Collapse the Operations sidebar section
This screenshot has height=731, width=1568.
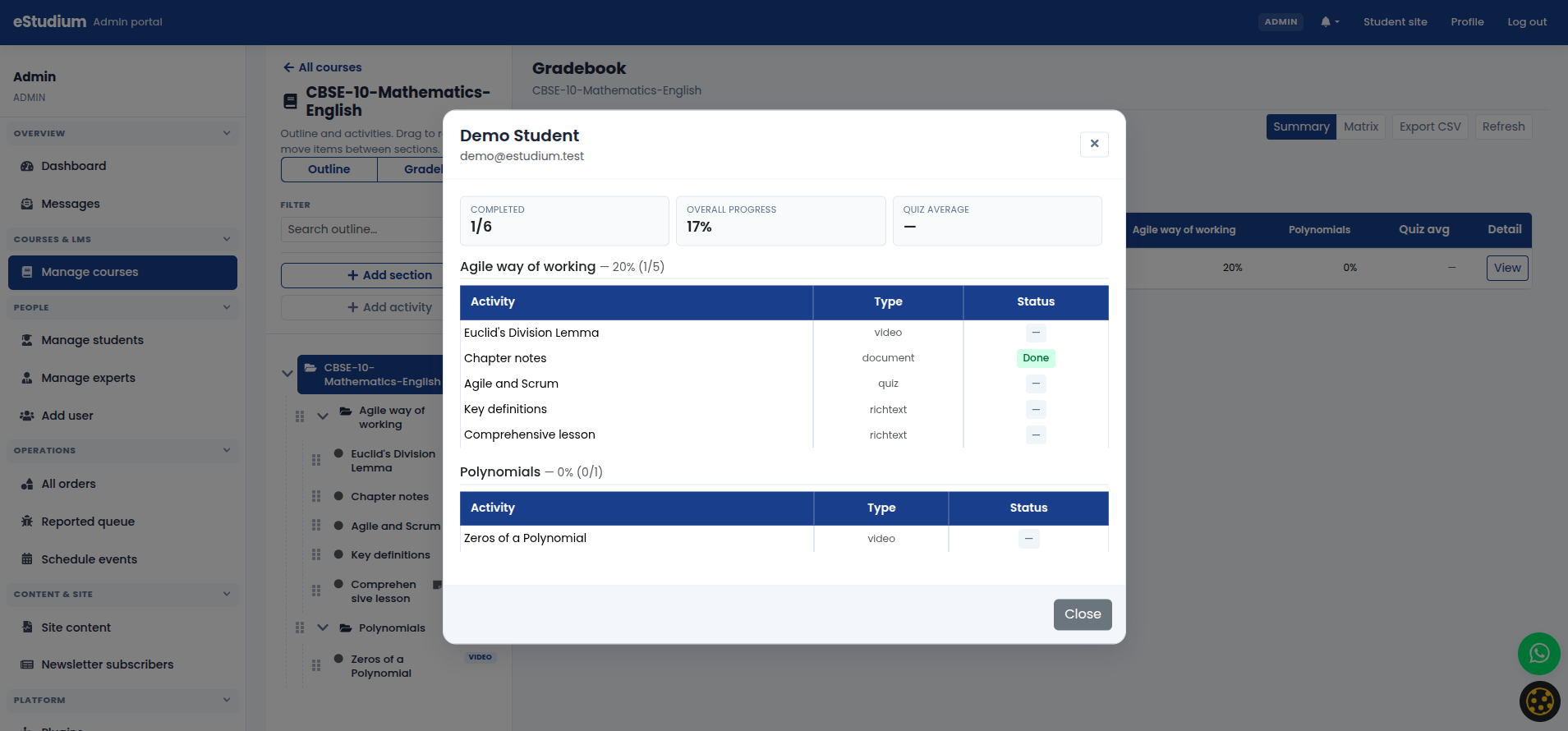tap(227, 450)
